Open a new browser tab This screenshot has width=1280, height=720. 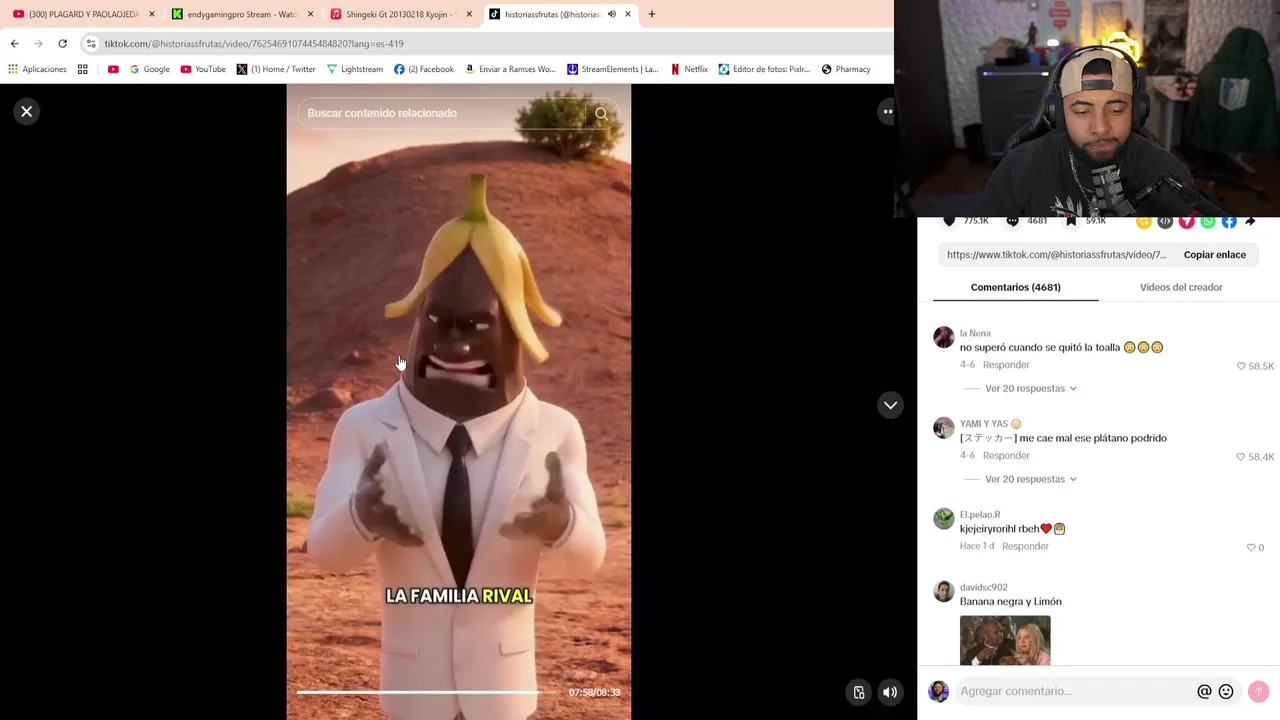tap(651, 14)
